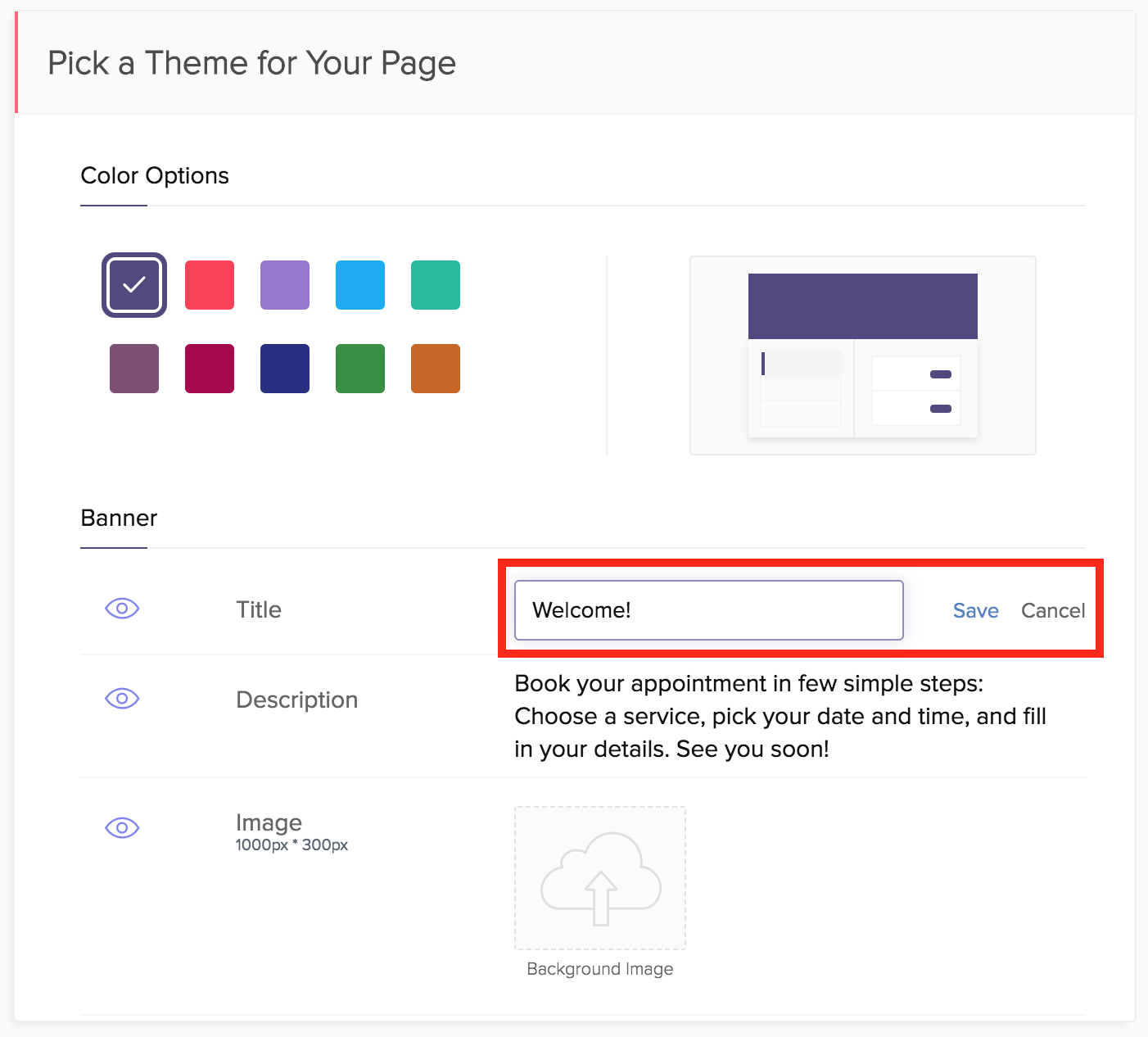Choose the teal green theme color
This screenshot has height=1037, width=1148.
pos(436,285)
